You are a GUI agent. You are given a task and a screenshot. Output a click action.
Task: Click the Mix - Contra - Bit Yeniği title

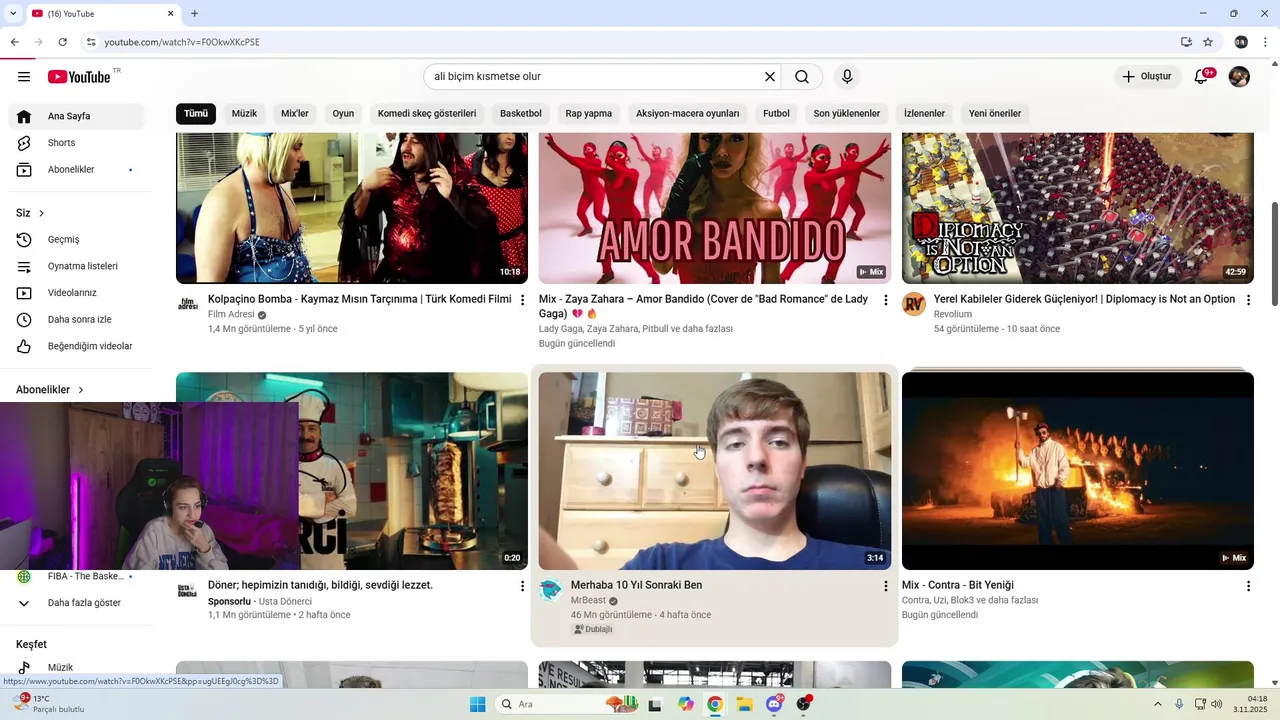[x=958, y=585]
